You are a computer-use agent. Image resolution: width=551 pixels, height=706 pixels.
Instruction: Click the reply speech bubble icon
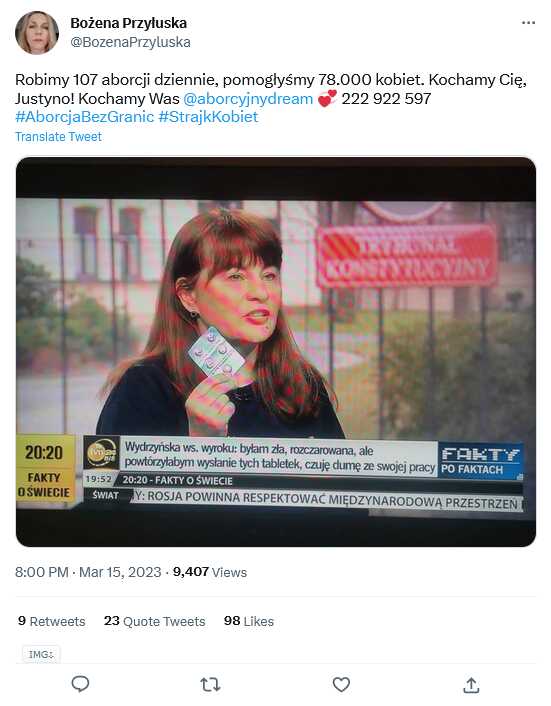point(81,684)
